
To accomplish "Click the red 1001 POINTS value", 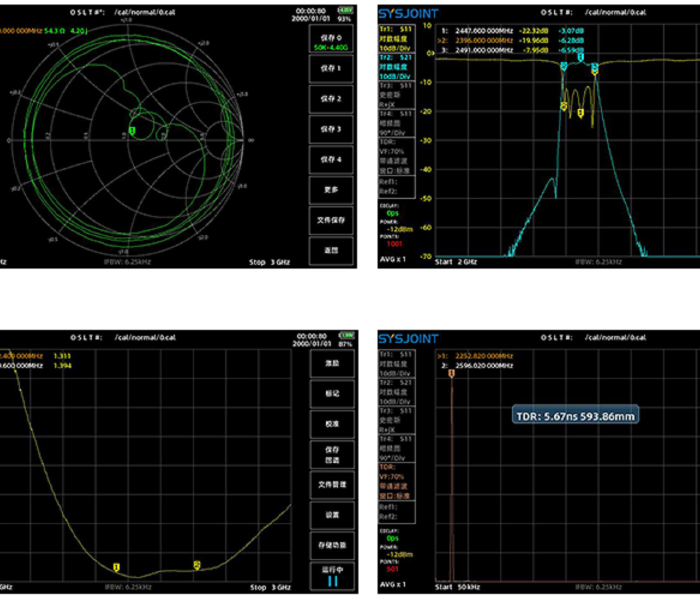I will point(394,244).
